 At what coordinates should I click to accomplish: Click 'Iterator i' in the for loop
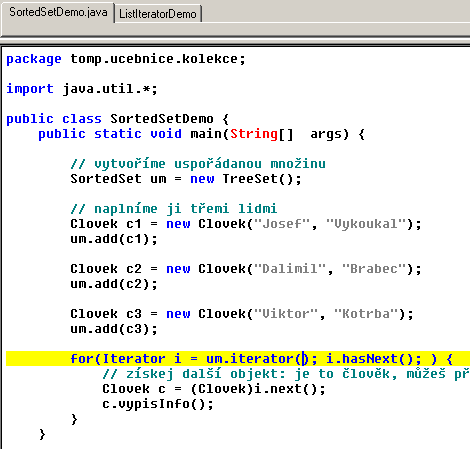pyautogui.click(x=142, y=359)
